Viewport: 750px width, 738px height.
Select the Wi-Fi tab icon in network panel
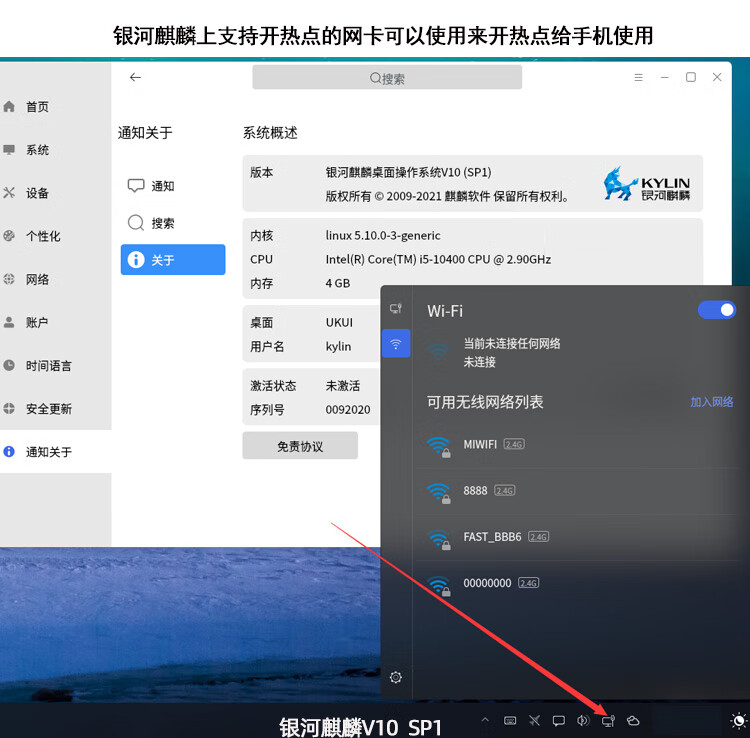pyautogui.click(x=396, y=344)
